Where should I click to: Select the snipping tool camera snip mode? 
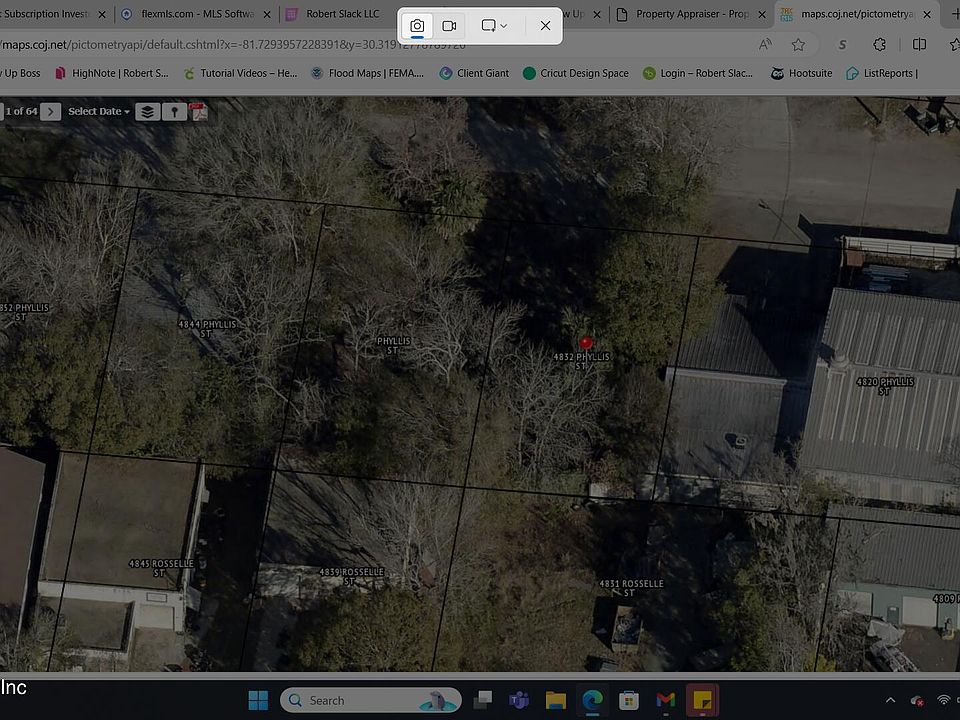(417, 26)
